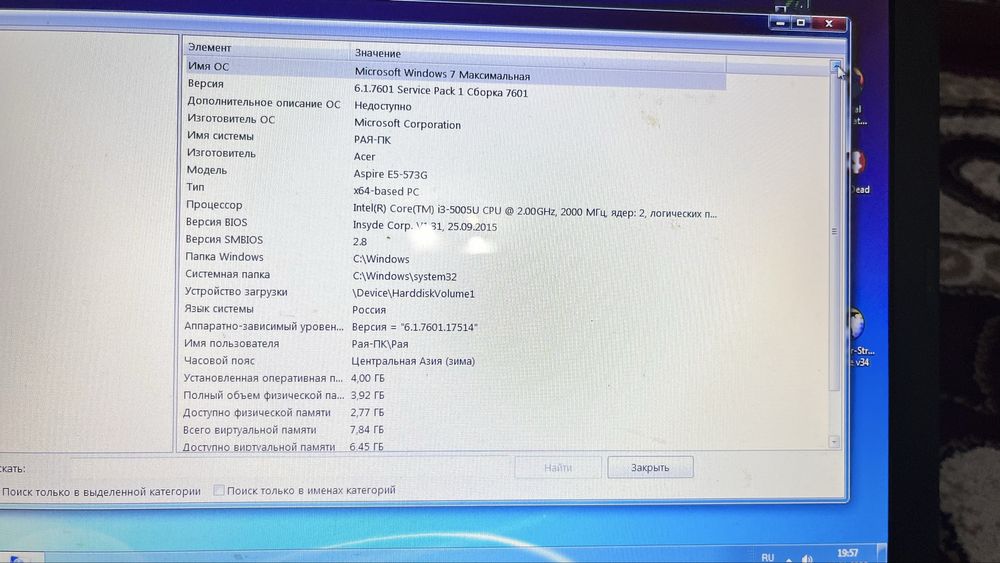This screenshot has height=563, width=1000.
Task: Select the Модель row label
Action: (207, 170)
